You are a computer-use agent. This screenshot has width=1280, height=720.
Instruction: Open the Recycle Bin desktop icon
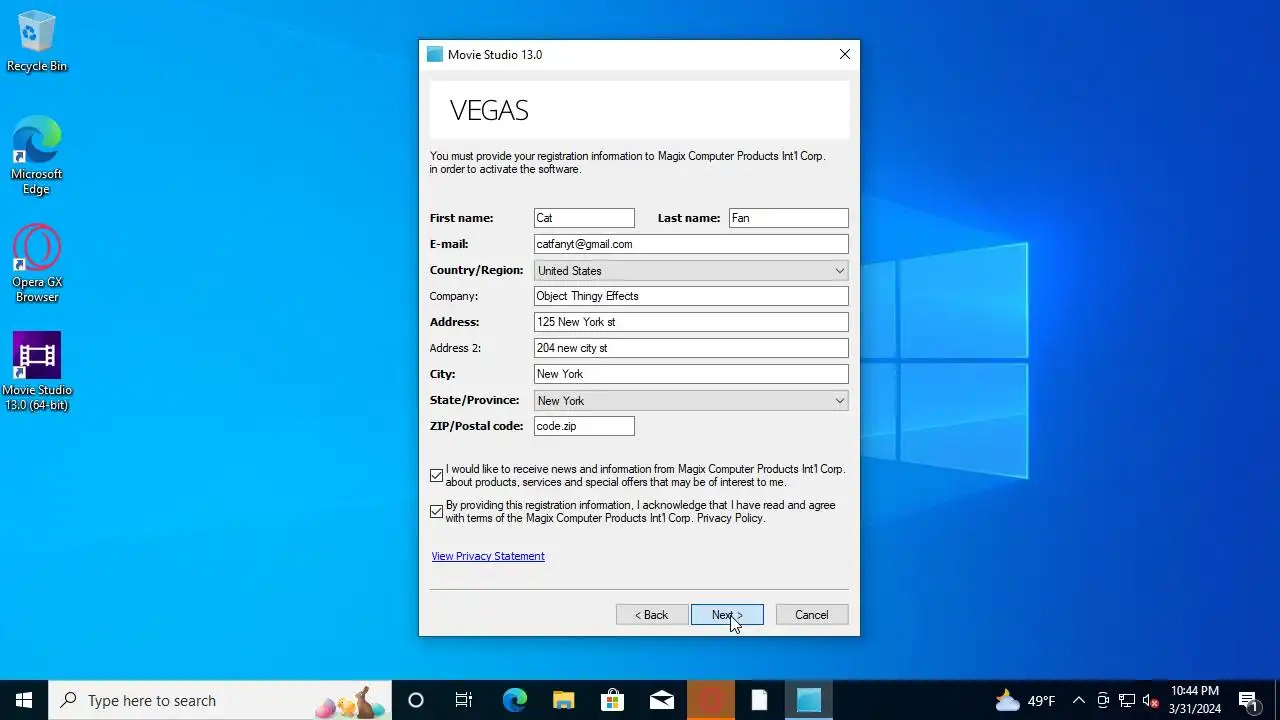coord(37,42)
